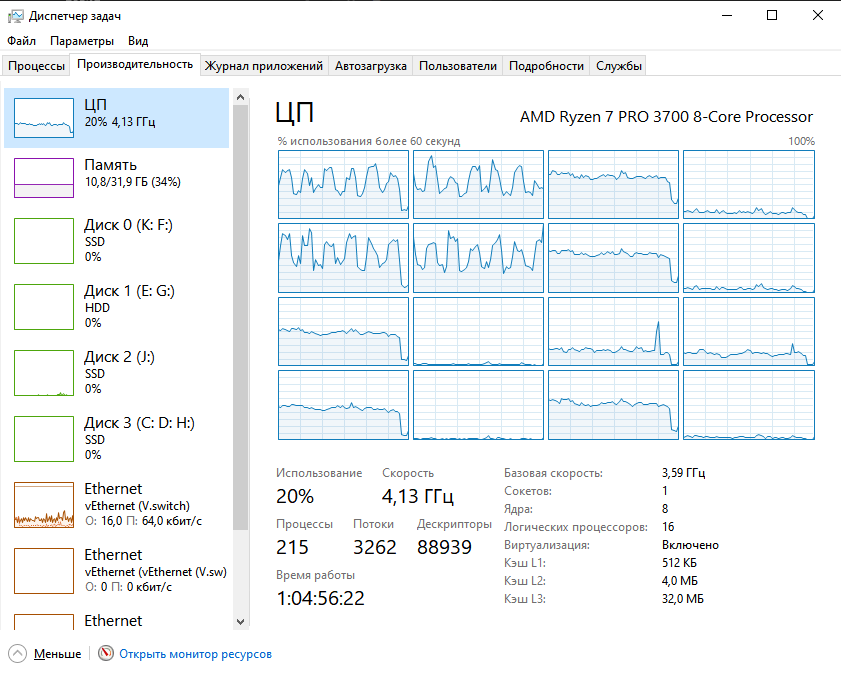Click the Дескрипторы count 88939
Viewport: 841px width, 678px height.
(x=444, y=547)
